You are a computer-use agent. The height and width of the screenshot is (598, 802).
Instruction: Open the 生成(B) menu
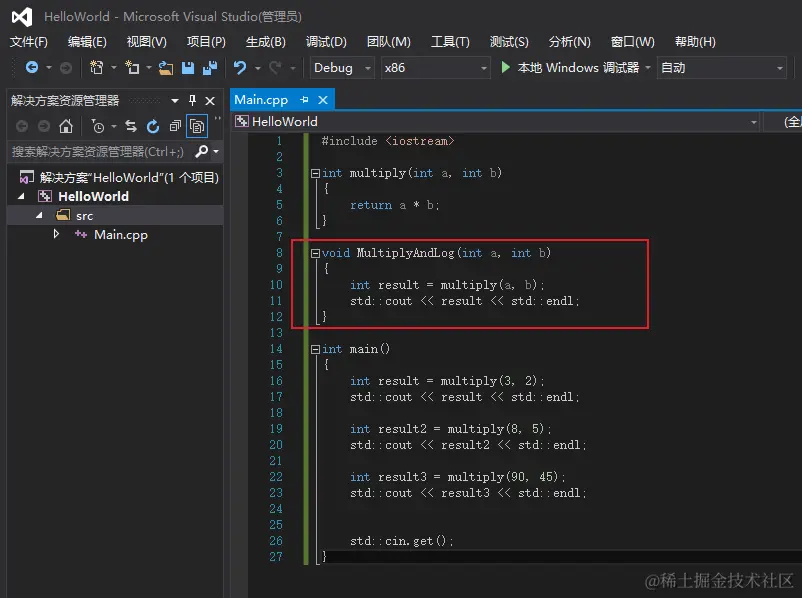click(x=265, y=41)
